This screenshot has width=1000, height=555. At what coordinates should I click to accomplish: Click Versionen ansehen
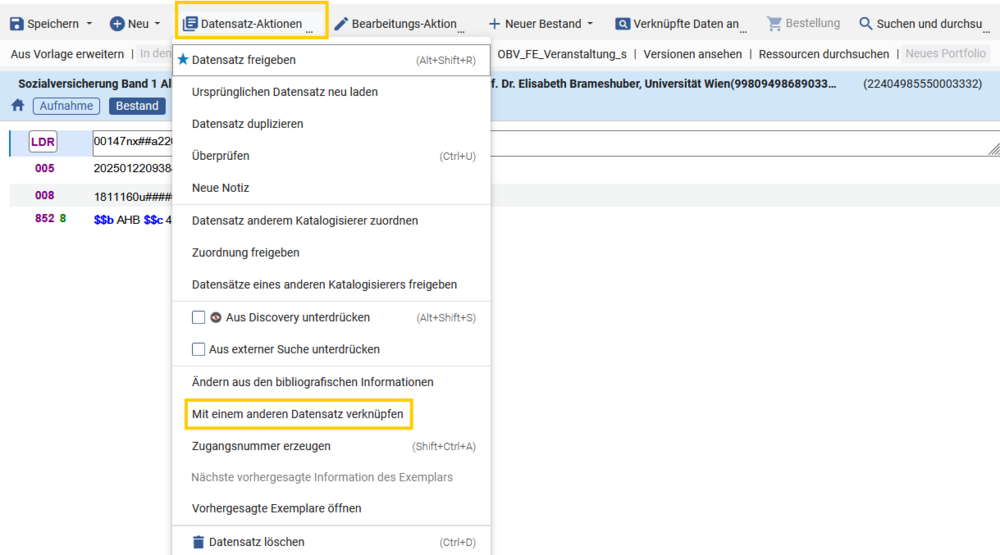coord(693,54)
